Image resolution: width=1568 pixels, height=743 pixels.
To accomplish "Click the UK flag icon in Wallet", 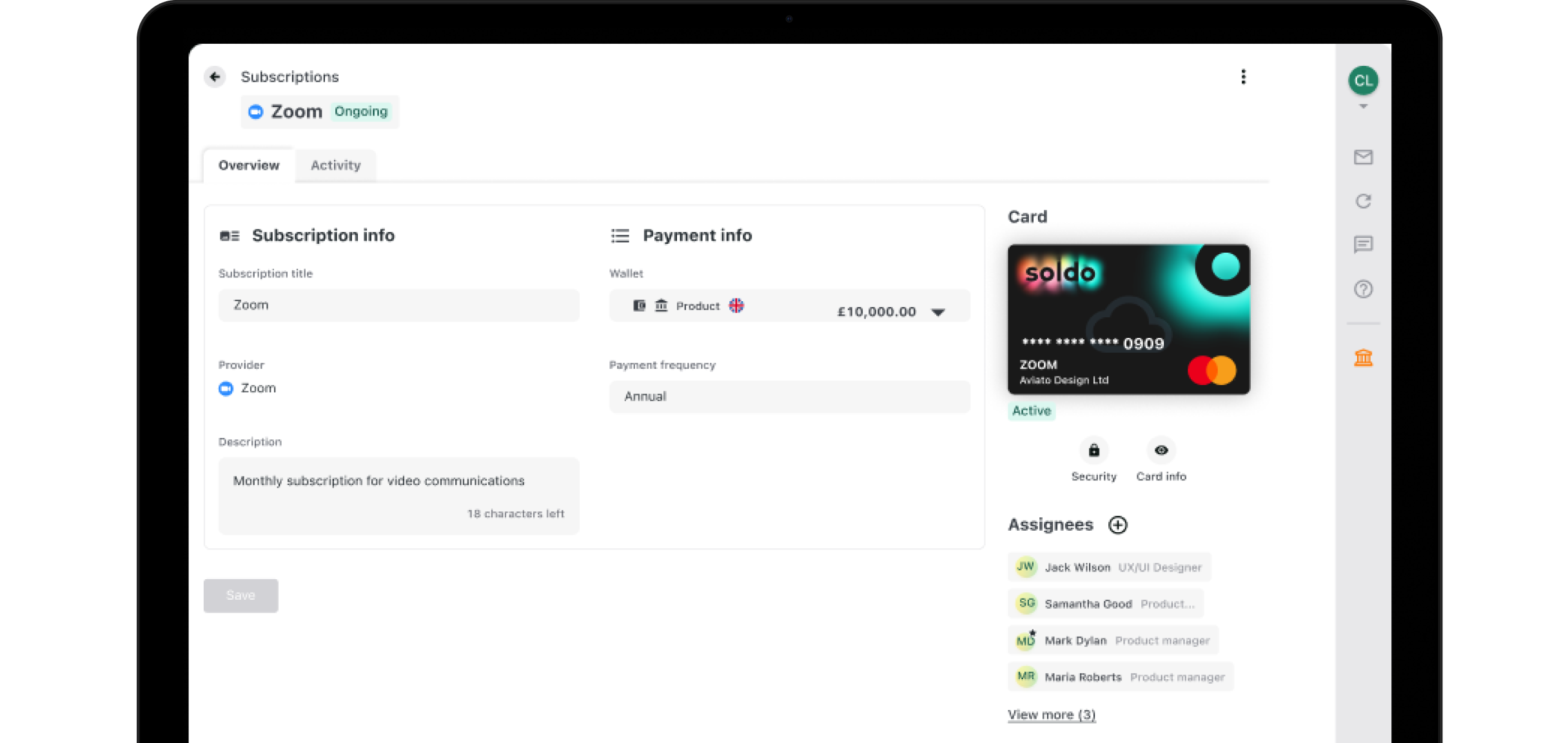I will (736, 306).
